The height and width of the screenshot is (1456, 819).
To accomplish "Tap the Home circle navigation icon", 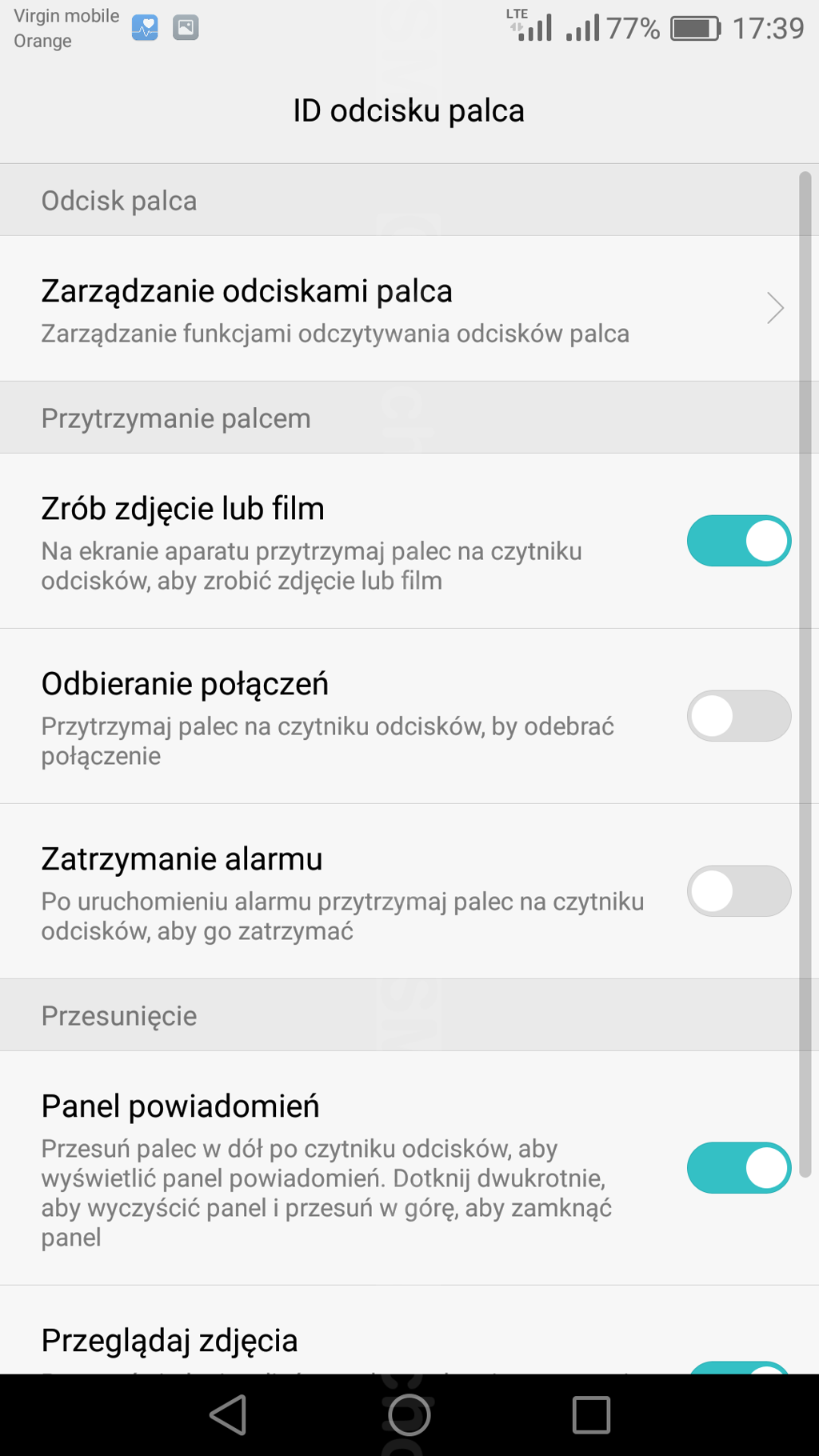I will point(409,1414).
